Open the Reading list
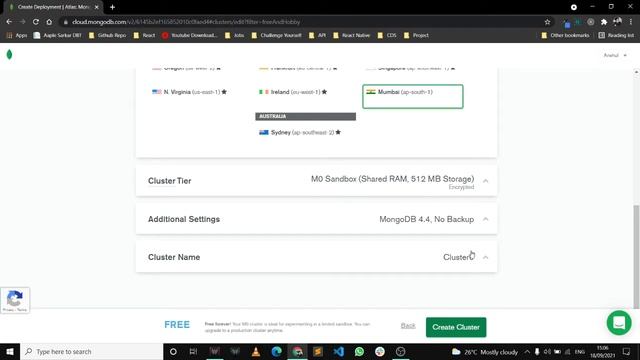The width and height of the screenshot is (640, 360). pyautogui.click(x=616, y=36)
